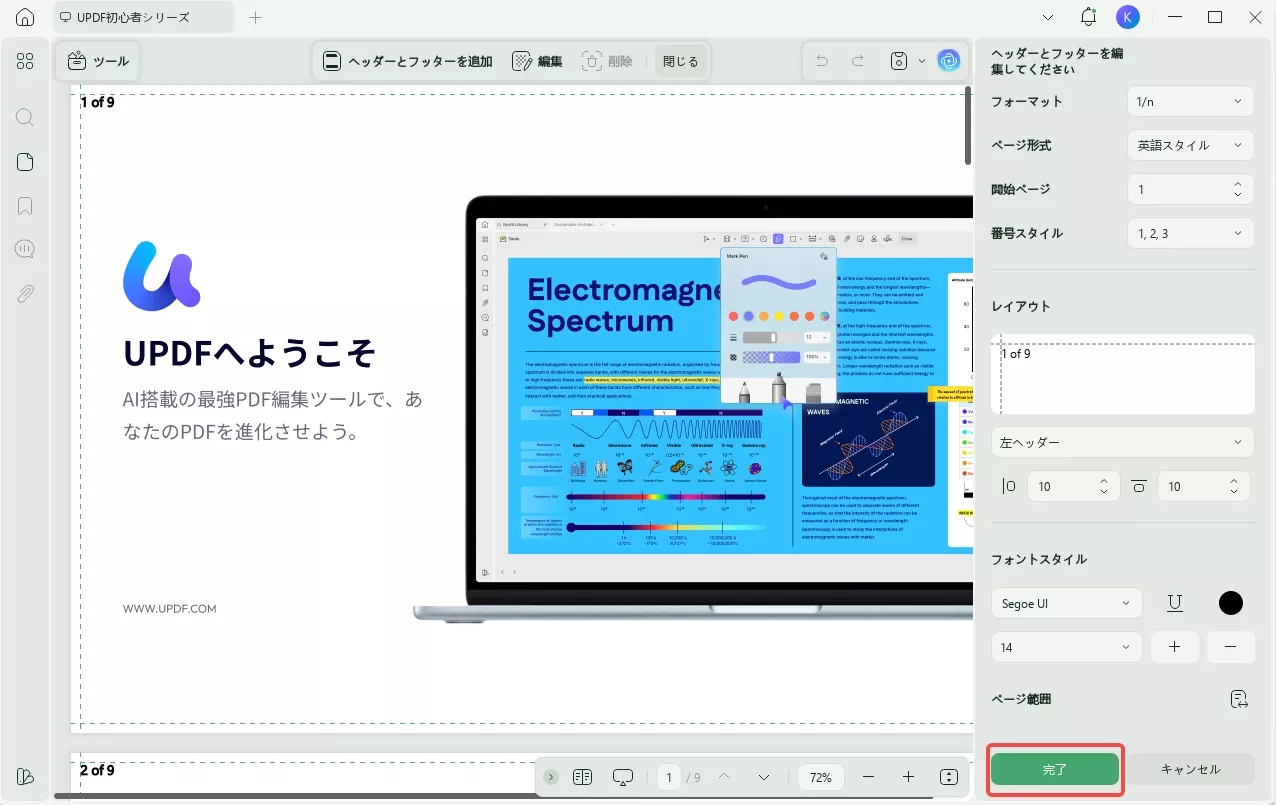Go to previous page arrow
The image size is (1276, 805).
(725, 777)
